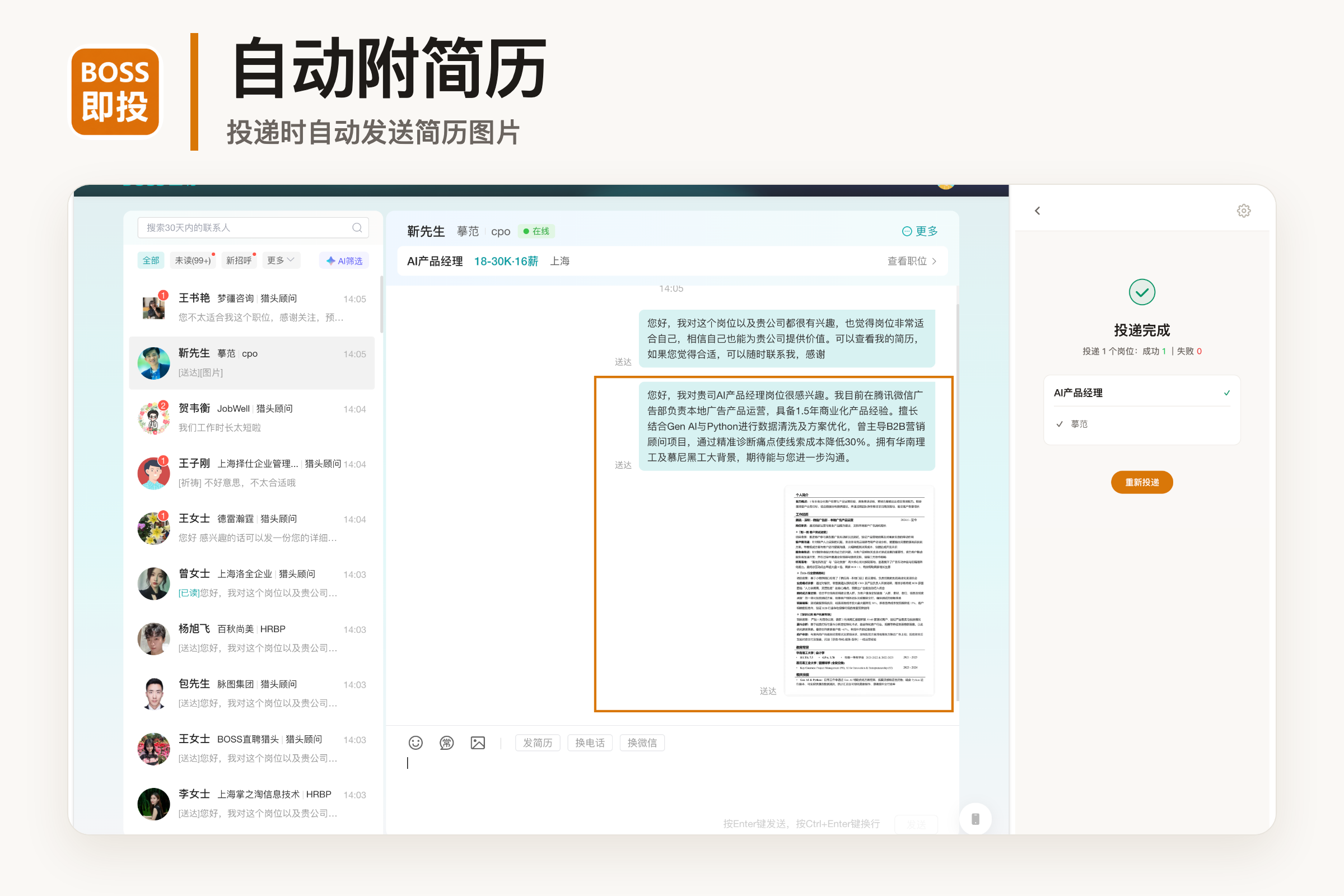This screenshot has width=1344, height=896.
Task: Open 王子刚 avatar
Action: 153,473
